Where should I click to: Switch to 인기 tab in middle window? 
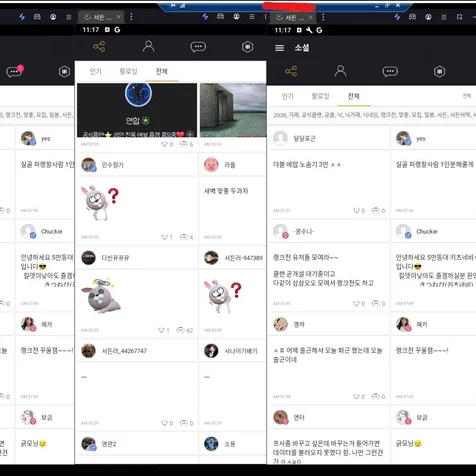[x=96, y=71]
